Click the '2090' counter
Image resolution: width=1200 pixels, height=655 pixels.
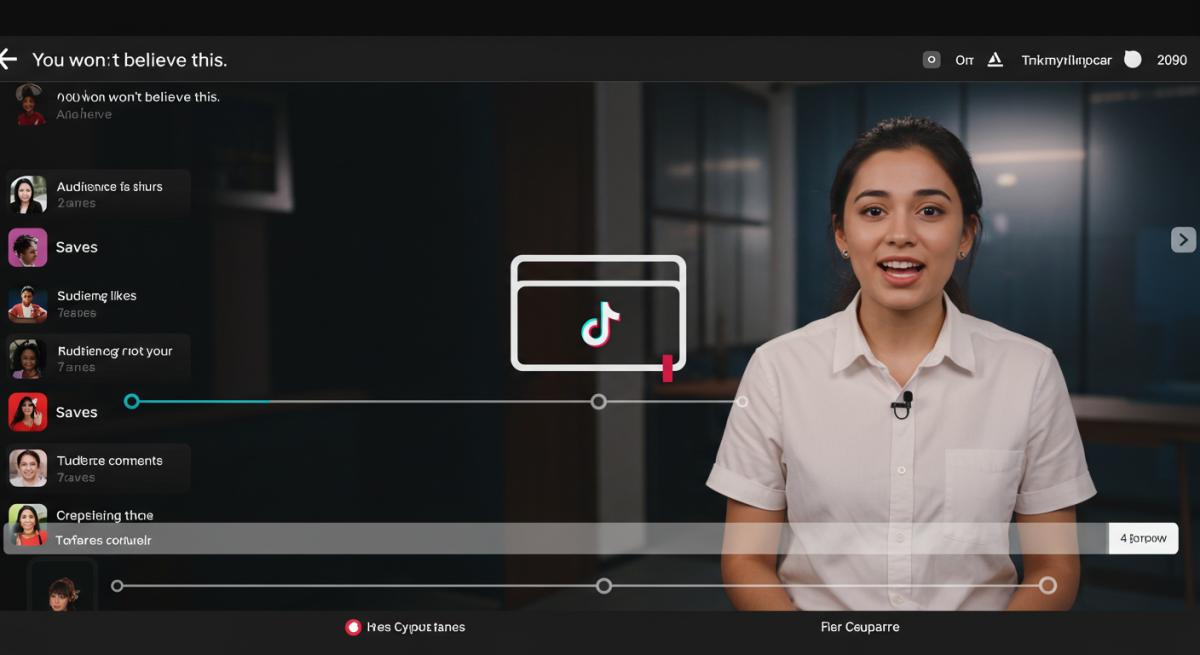(1172, 60)
